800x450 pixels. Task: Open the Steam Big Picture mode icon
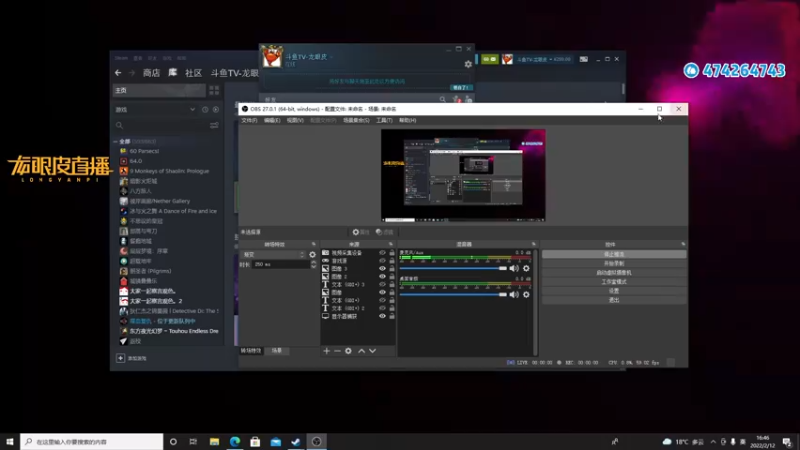point(584,59)
